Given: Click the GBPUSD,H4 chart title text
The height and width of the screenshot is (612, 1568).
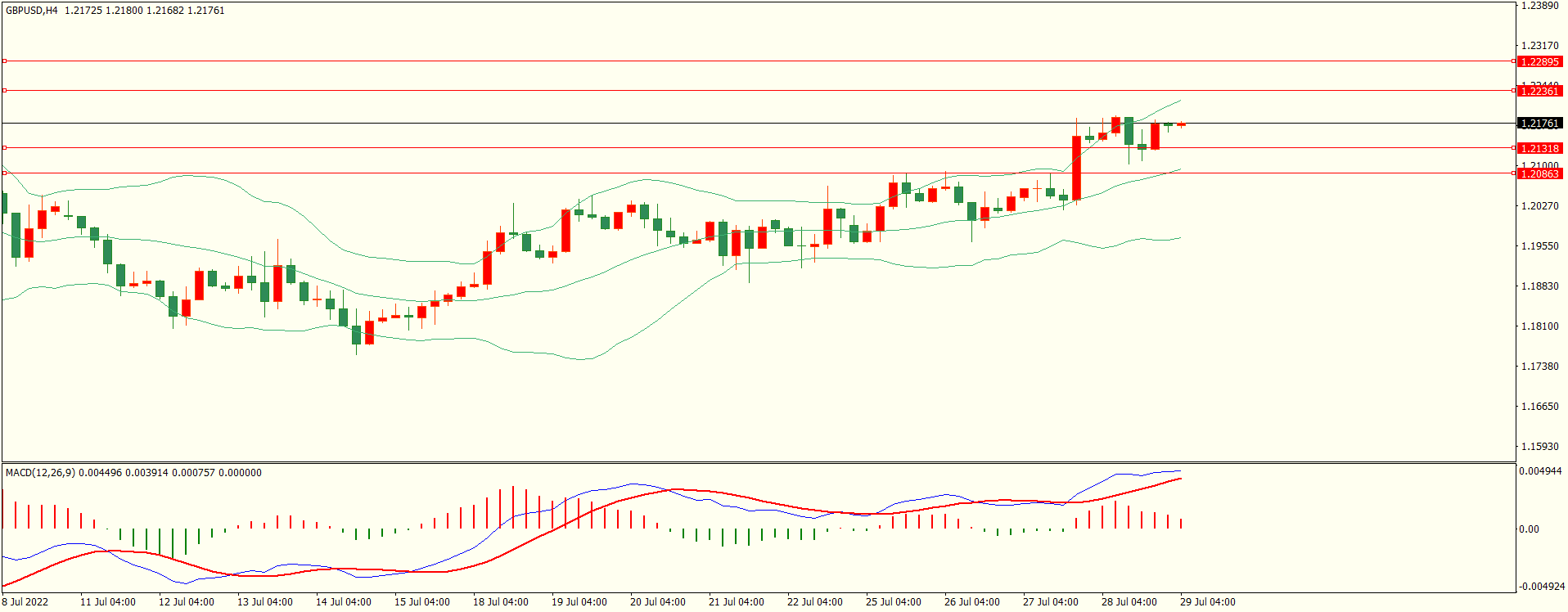Looking at the screenshot, I should click(32, 11).
